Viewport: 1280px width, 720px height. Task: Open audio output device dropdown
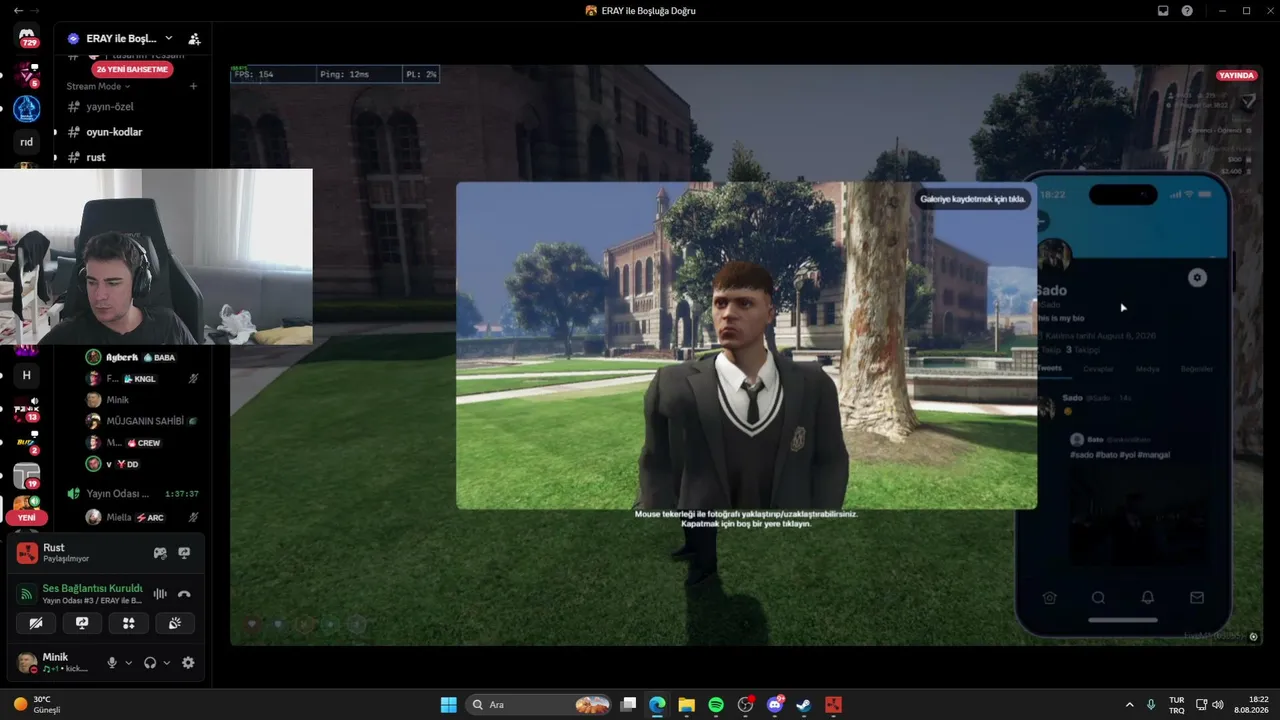click(x=167, y=663)
